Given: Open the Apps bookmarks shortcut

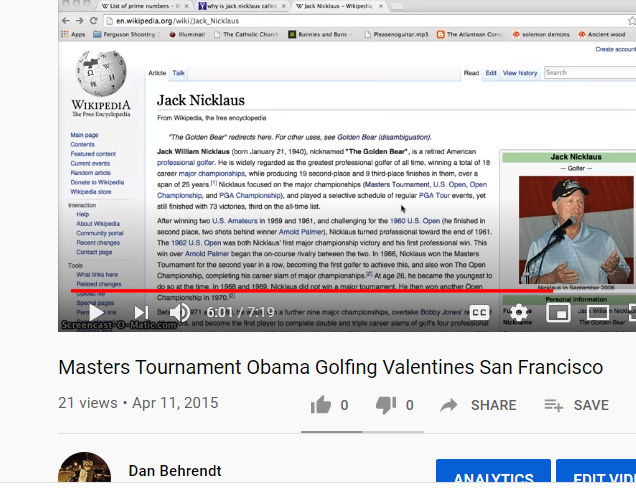Looking at the screenshot, I should (x=73, y=34).
